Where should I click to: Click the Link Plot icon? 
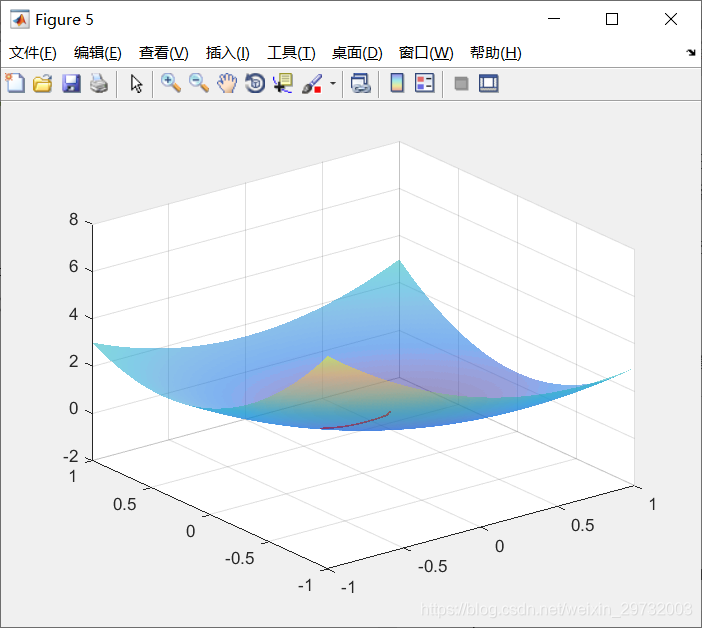click(360, 83)
